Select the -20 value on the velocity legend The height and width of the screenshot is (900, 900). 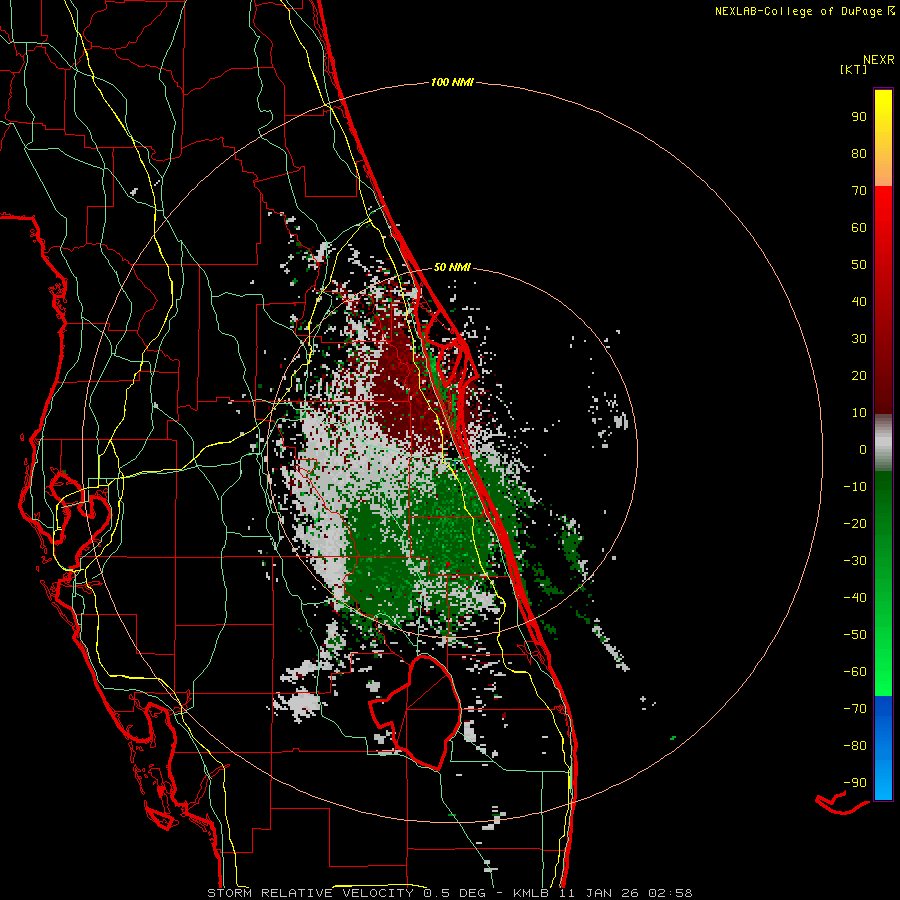tap(855, 524)
